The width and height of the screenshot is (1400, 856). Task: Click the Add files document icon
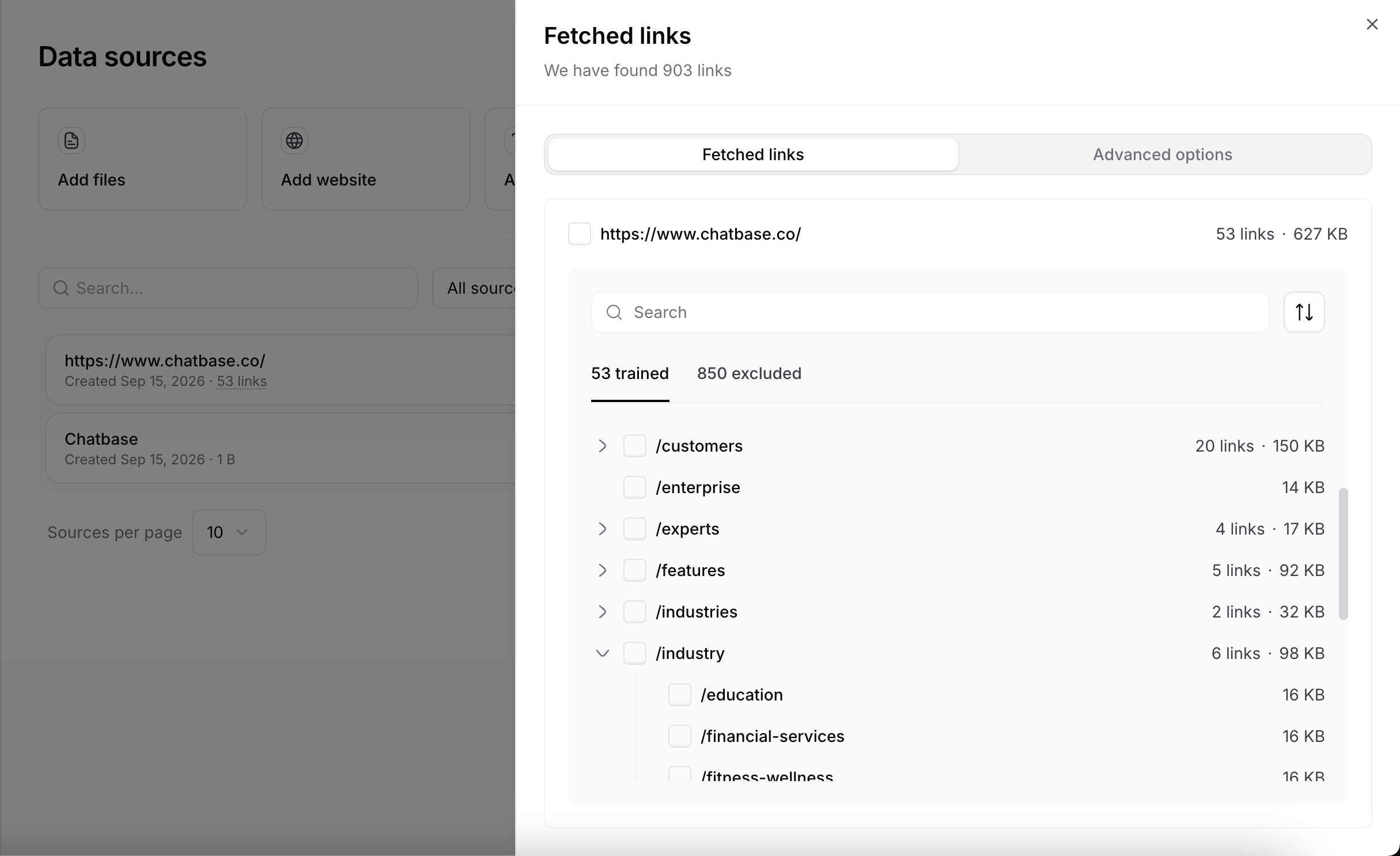(71, 141)
